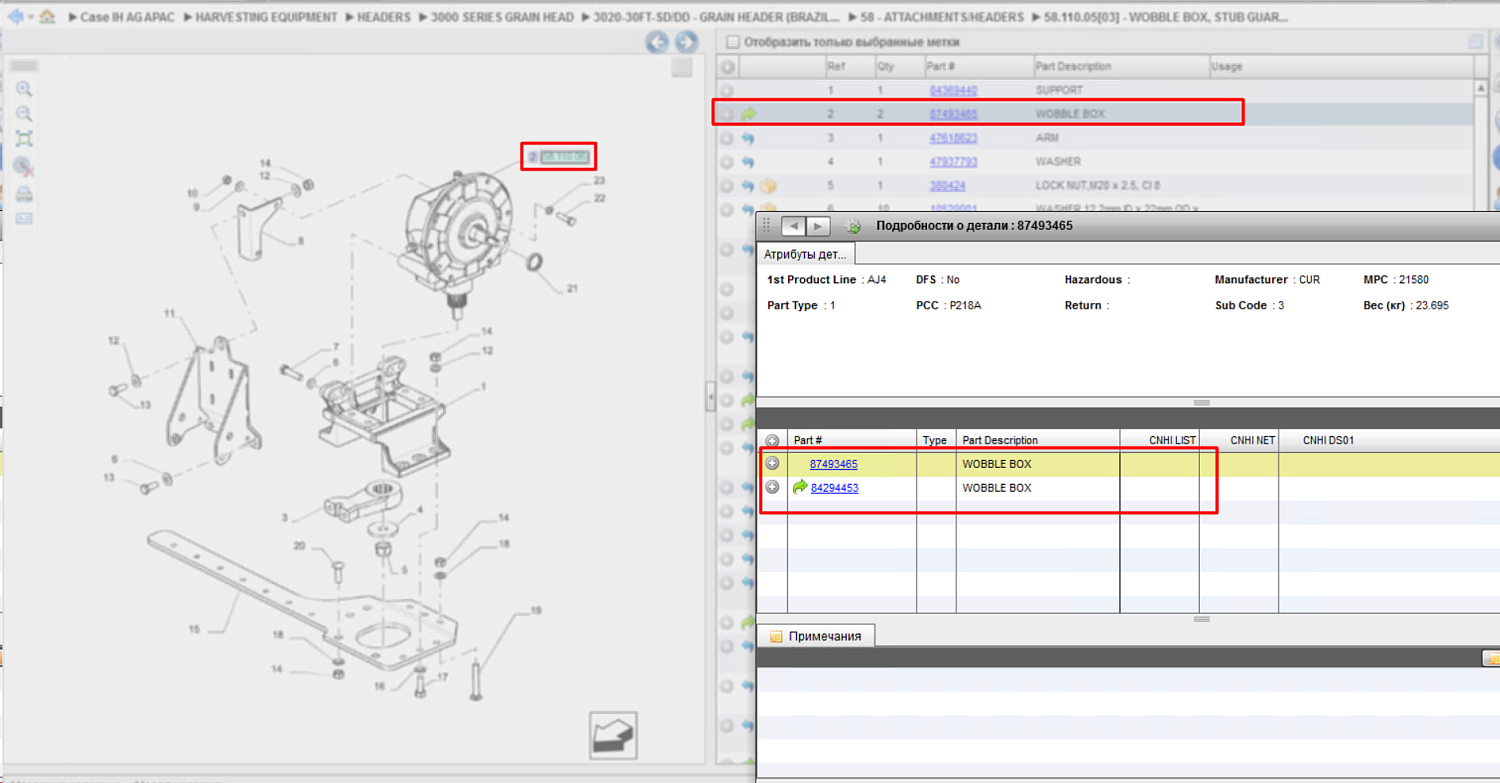Click the home icon in the breadcrumb bar
The height and width of the screenshot is (783, 1500).
coord(47,17)
